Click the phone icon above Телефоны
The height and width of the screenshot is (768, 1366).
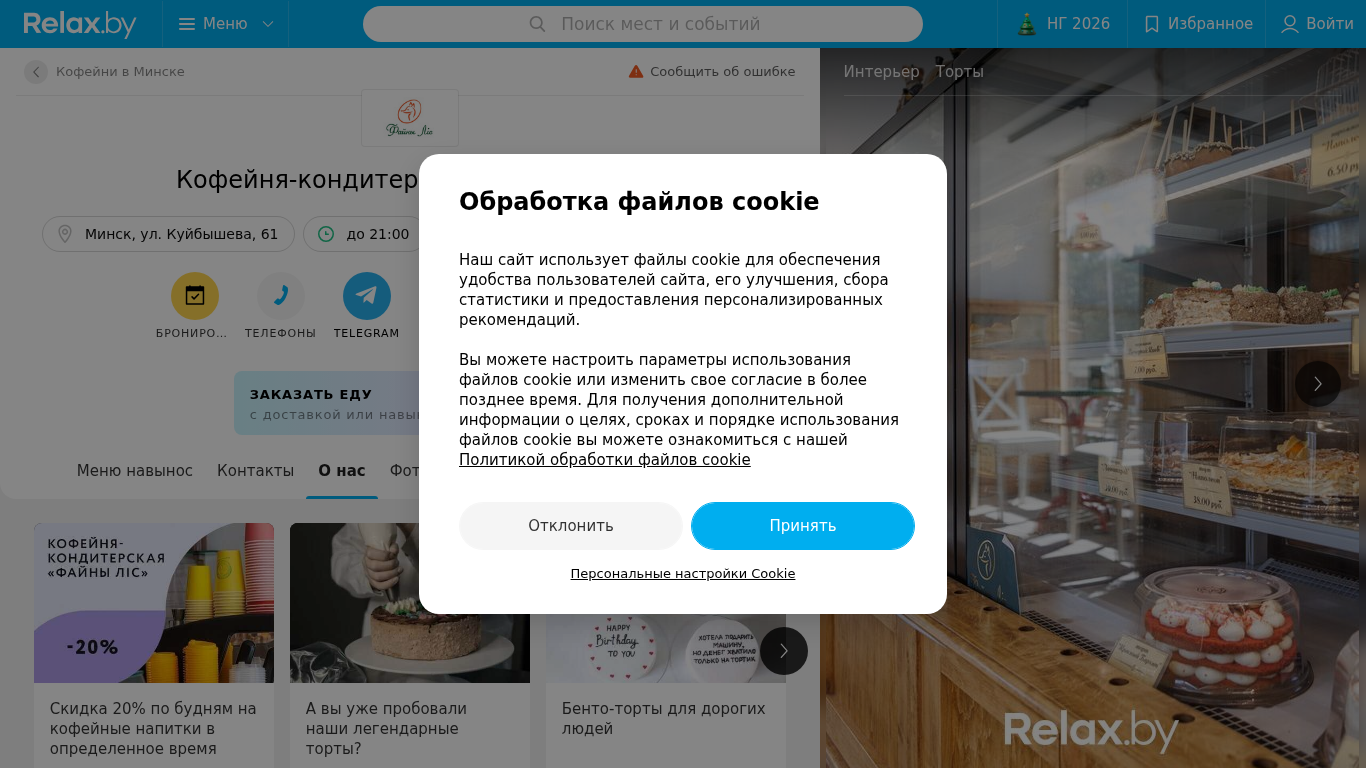[281, 296]
